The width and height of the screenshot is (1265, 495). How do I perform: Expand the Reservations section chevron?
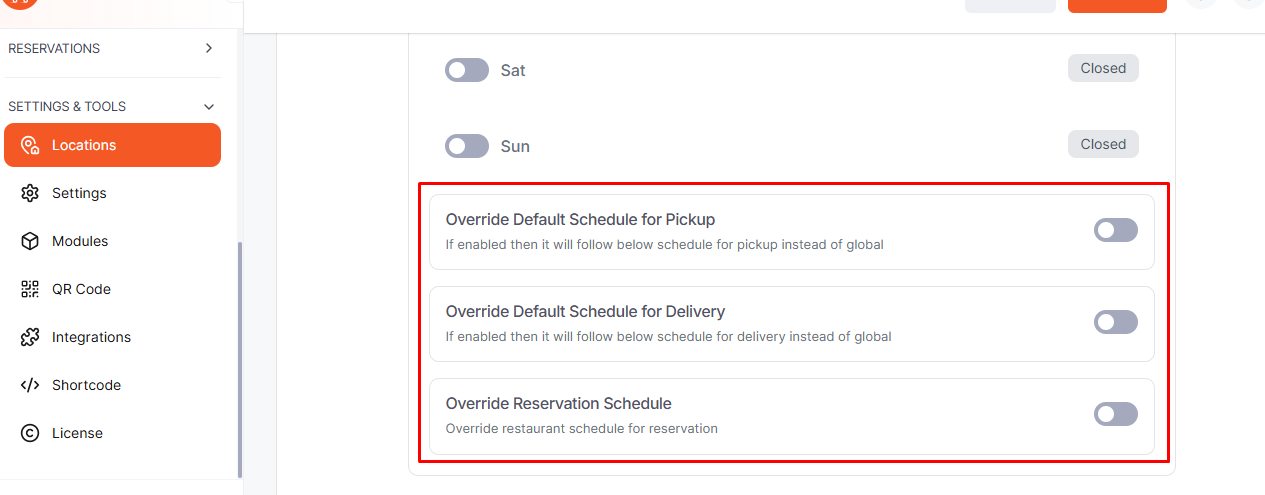point(208,48)
